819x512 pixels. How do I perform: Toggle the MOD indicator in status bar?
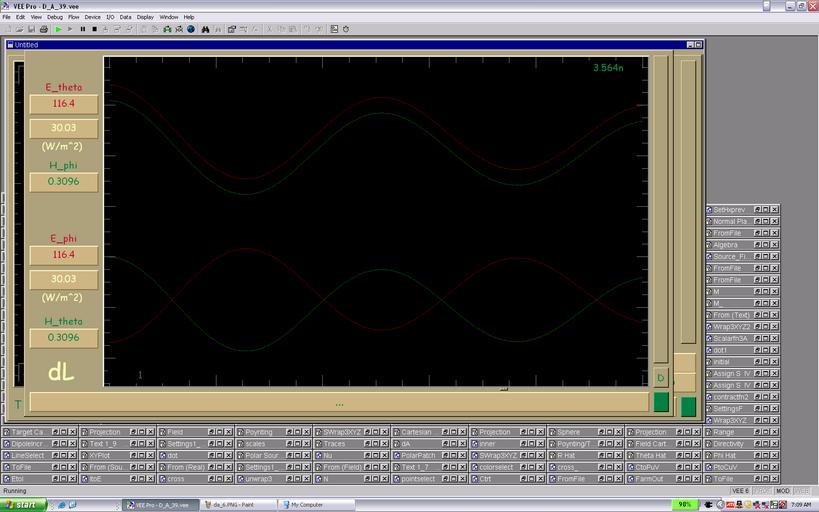coord(783,491)
